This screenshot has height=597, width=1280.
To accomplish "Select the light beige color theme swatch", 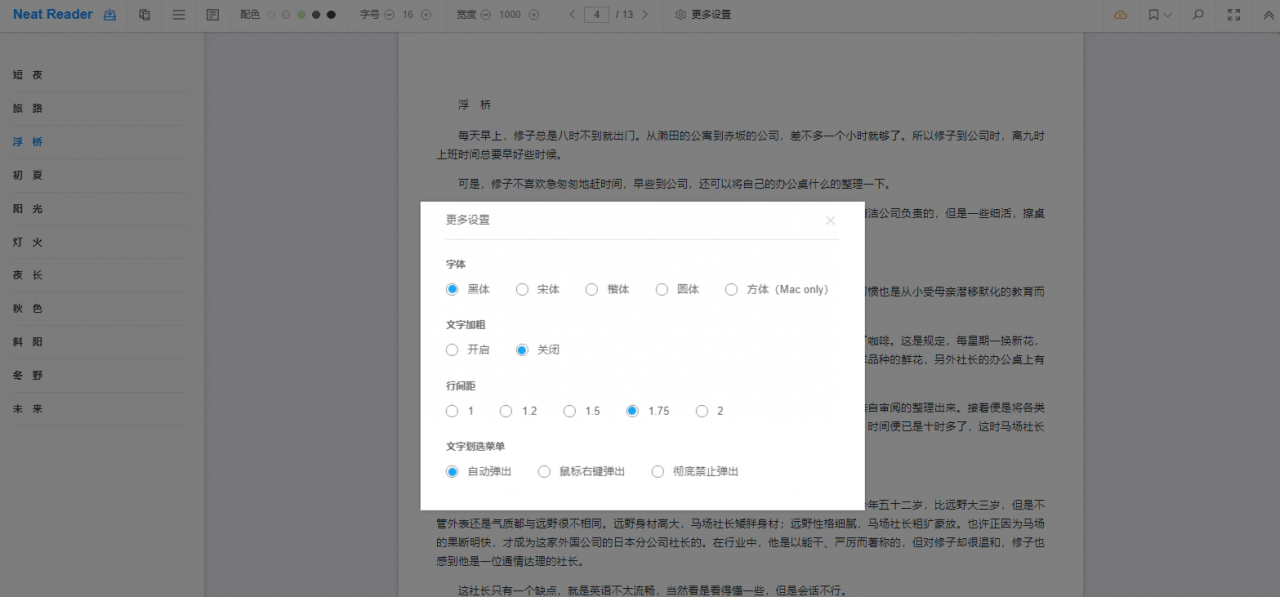I will [x=286, y=15].
